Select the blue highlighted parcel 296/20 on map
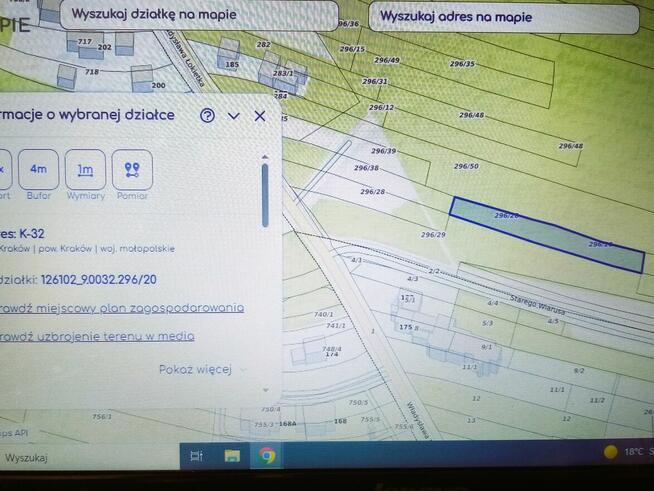This screenshot has height=491, width=654. (545, 233)
